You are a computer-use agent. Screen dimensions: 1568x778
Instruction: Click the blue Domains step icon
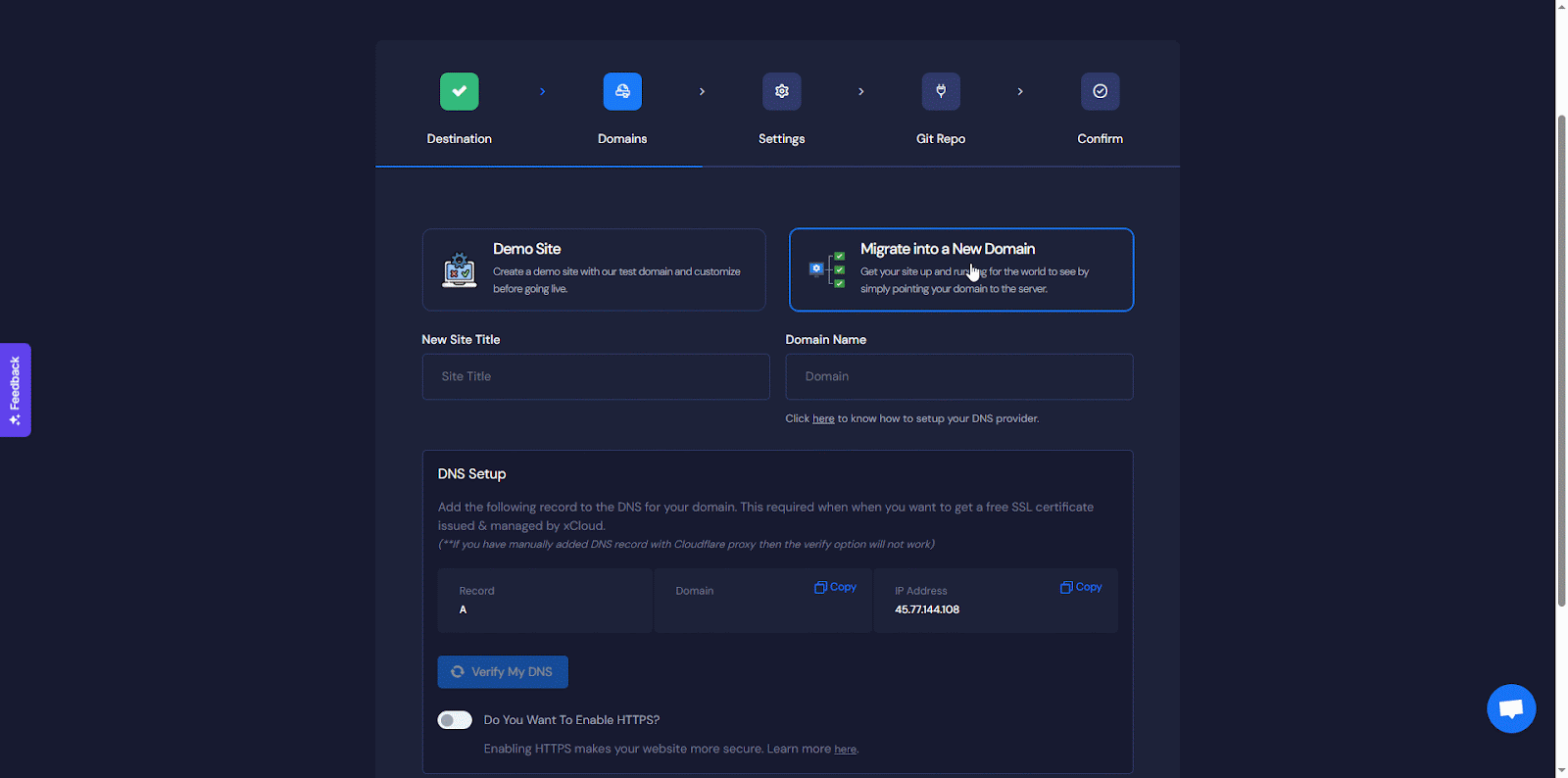(x=622, y=91)
